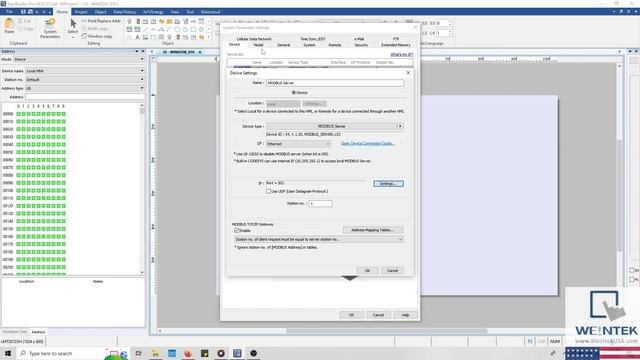Switch to the Object ribbon tab

pos(100,12)
